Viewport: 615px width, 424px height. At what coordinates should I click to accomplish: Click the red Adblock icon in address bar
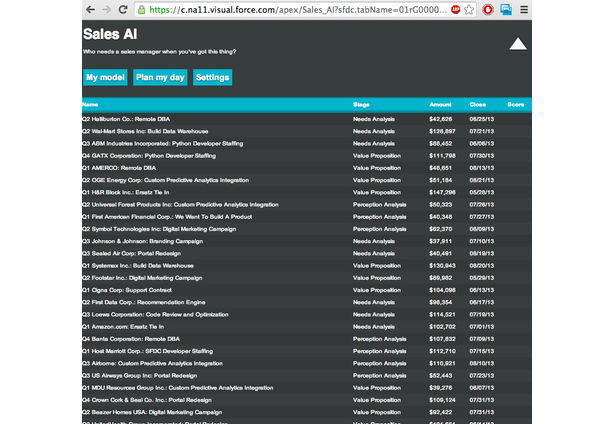point(455,9)
